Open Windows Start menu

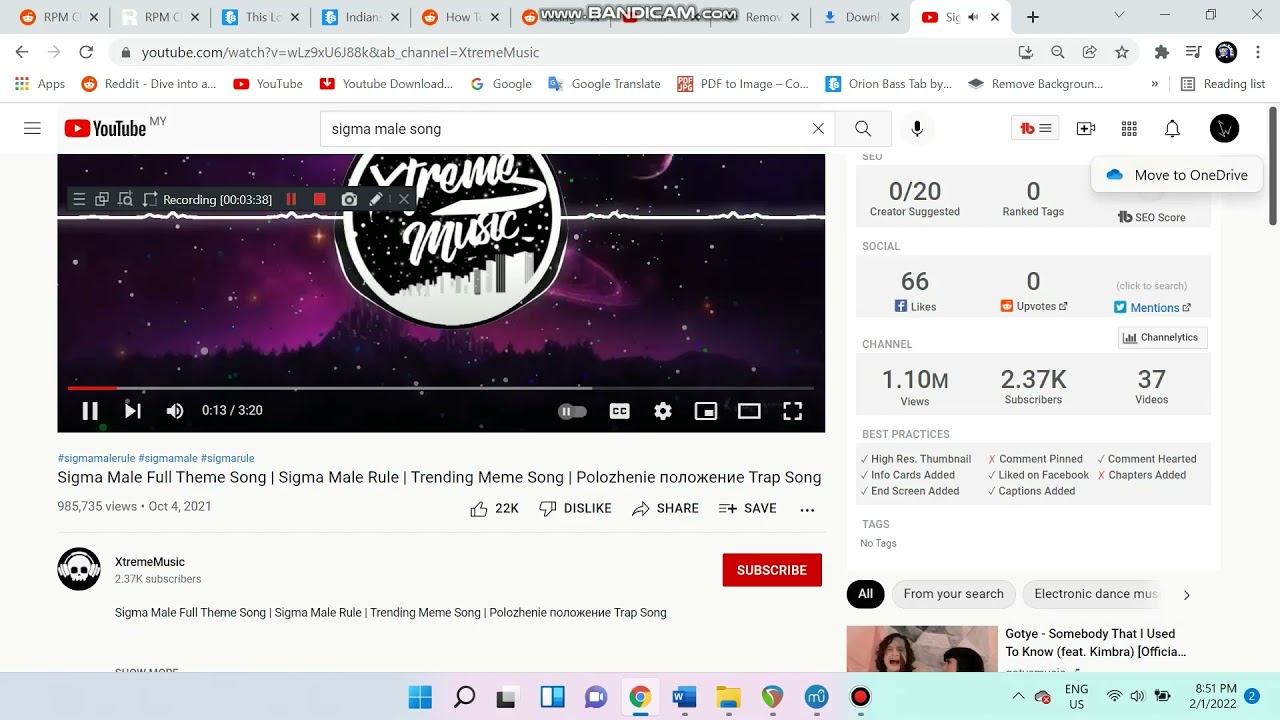[x=421, y=697]
